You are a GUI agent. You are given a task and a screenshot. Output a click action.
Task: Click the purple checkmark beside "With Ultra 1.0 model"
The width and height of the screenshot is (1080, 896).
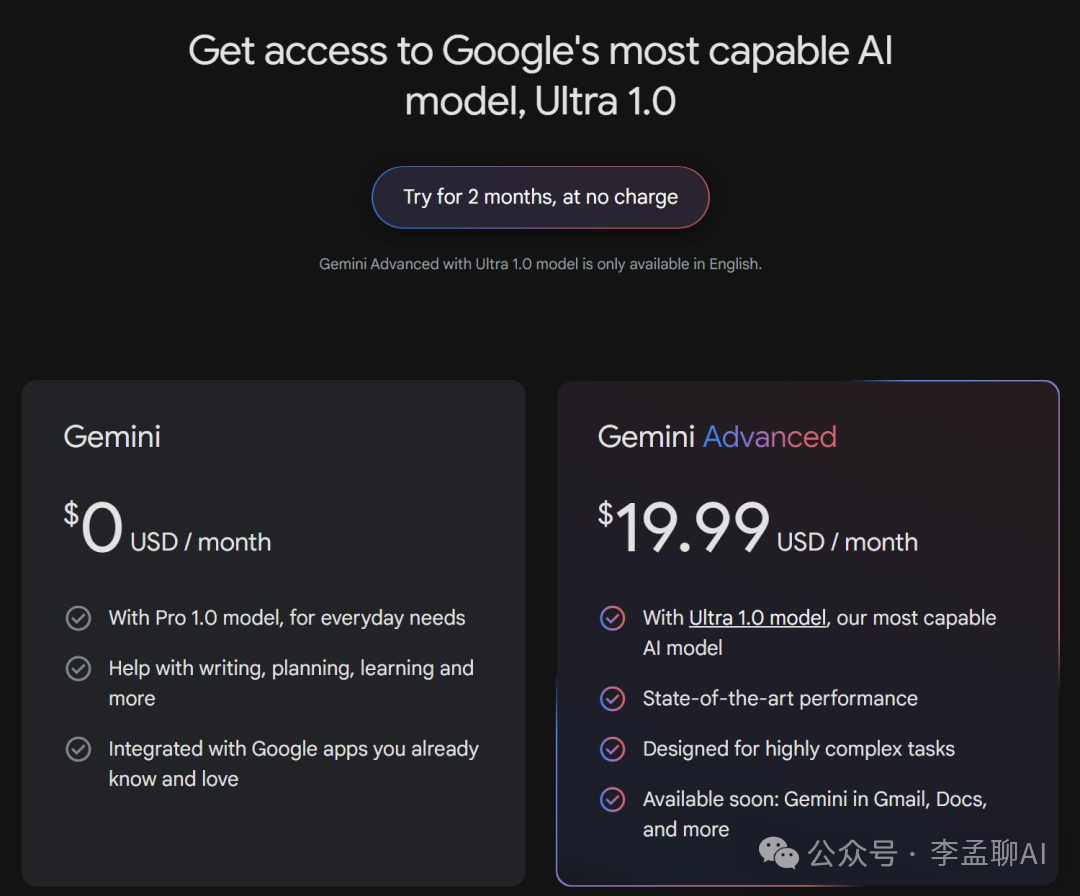(x=612, y=618)
